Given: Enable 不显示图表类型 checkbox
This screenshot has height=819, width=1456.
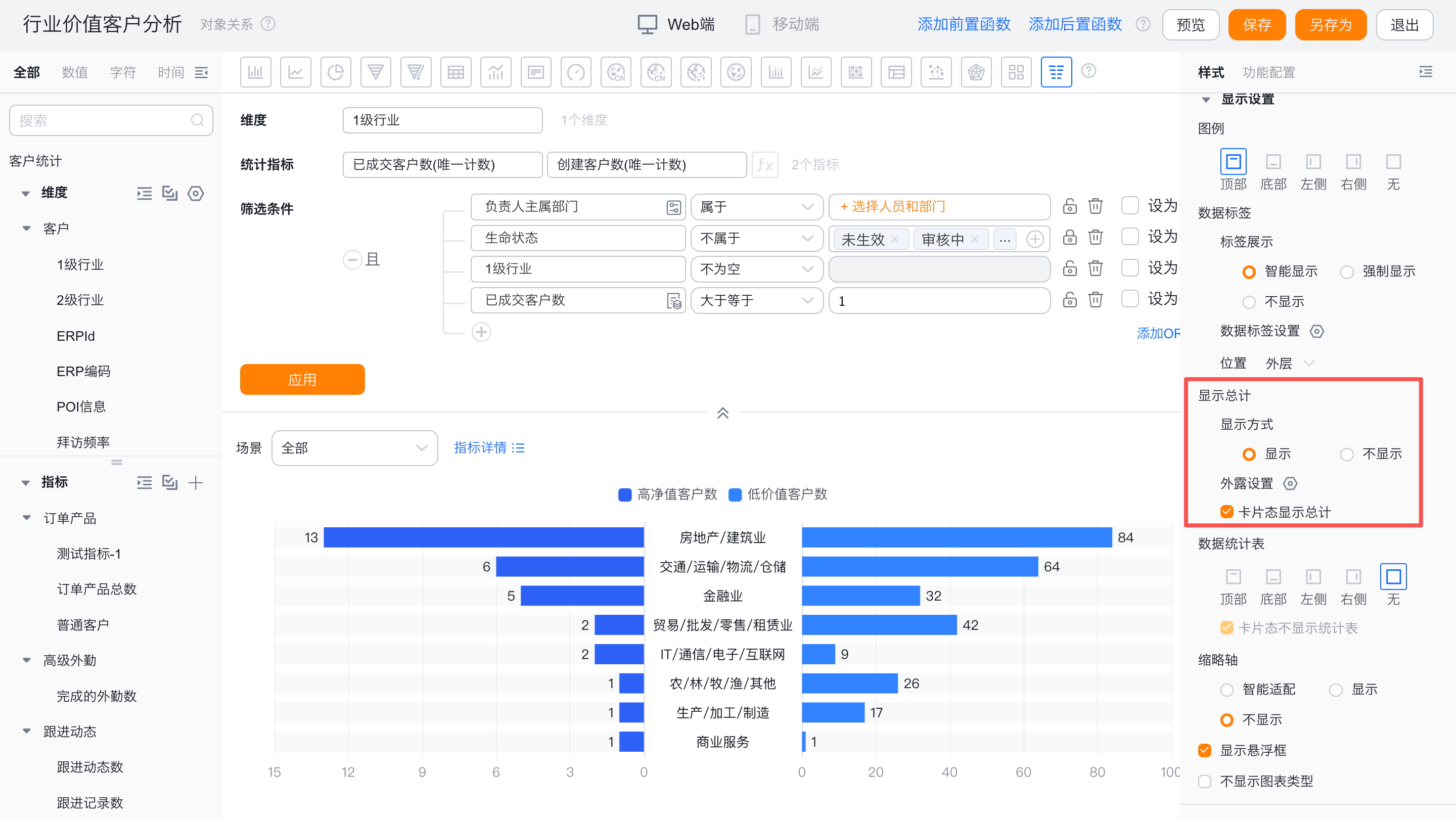Looking at the screenshot, I should tap(1204, 781).
